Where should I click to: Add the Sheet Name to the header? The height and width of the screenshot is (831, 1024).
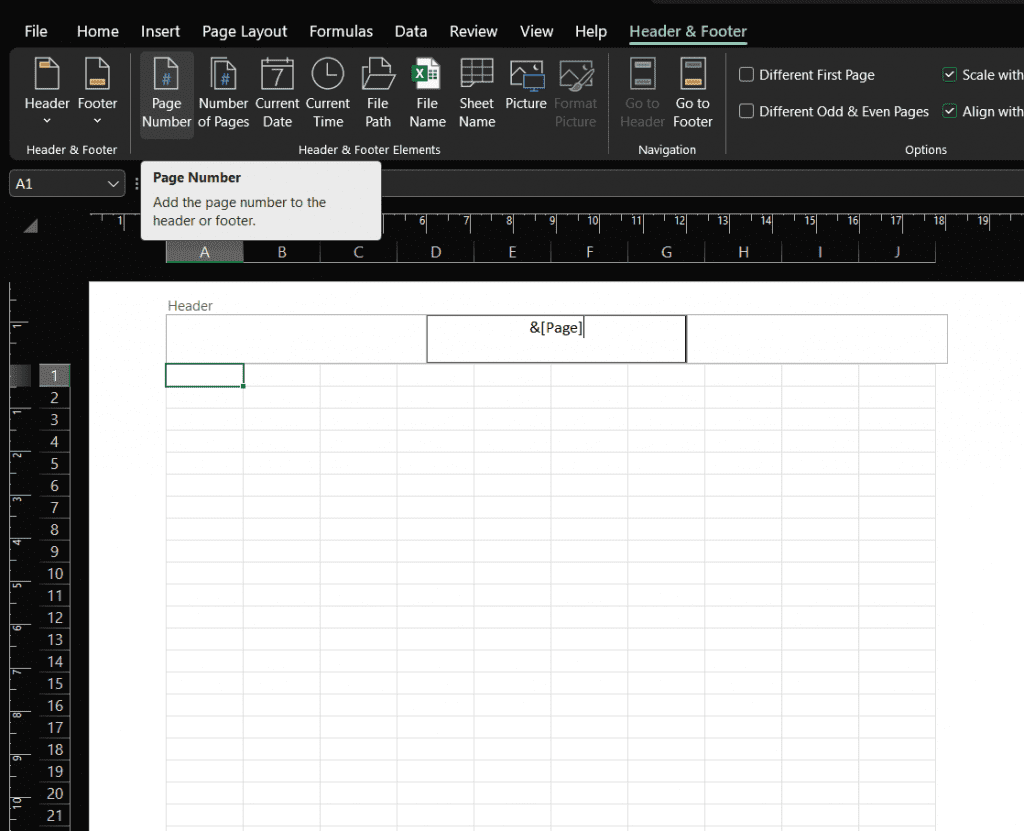click(x=476, y=90)
